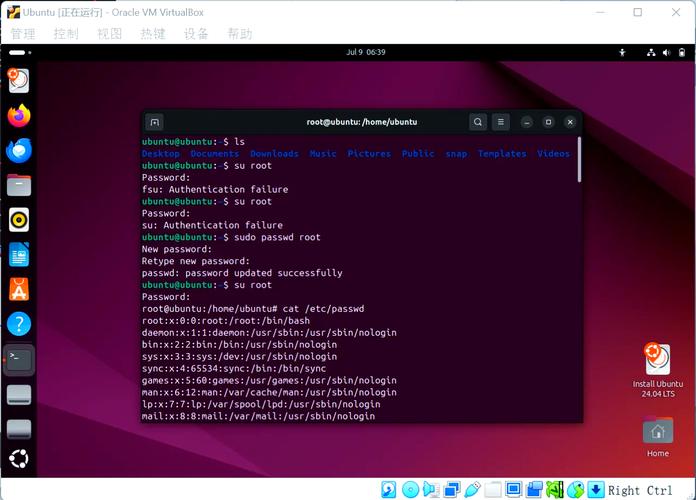Maximize the VirtualBox window
Screen dimensions: 696x500
click(637, 12)
